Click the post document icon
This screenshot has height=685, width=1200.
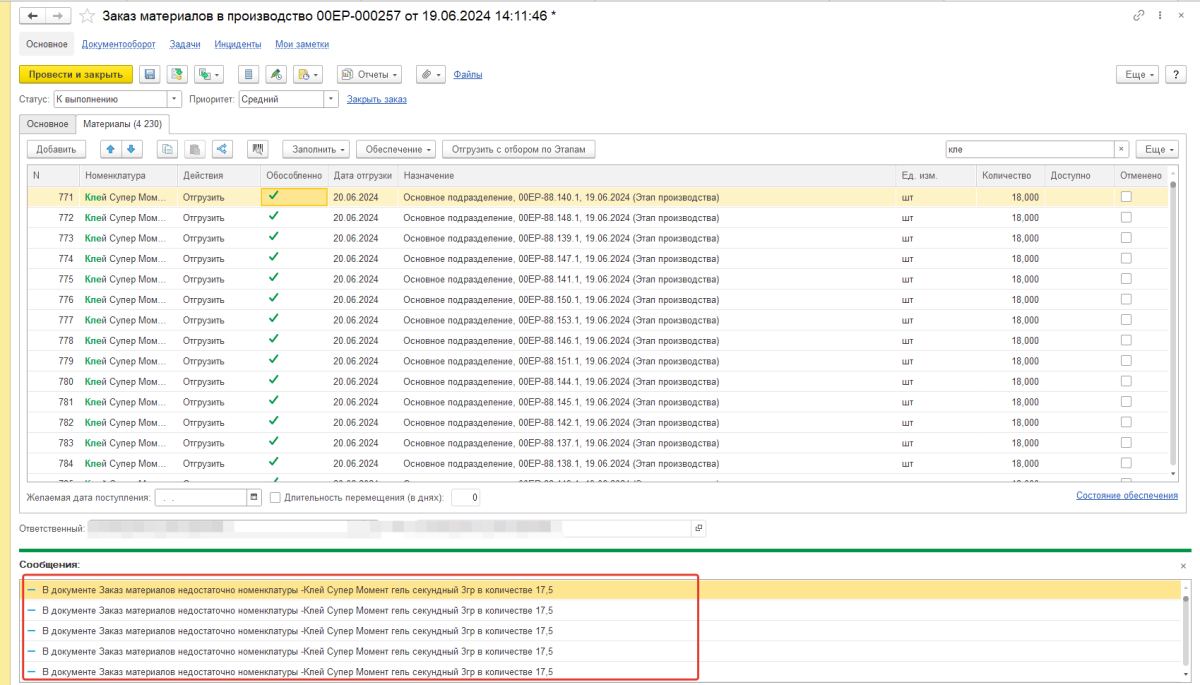click(x=178, y=74)
